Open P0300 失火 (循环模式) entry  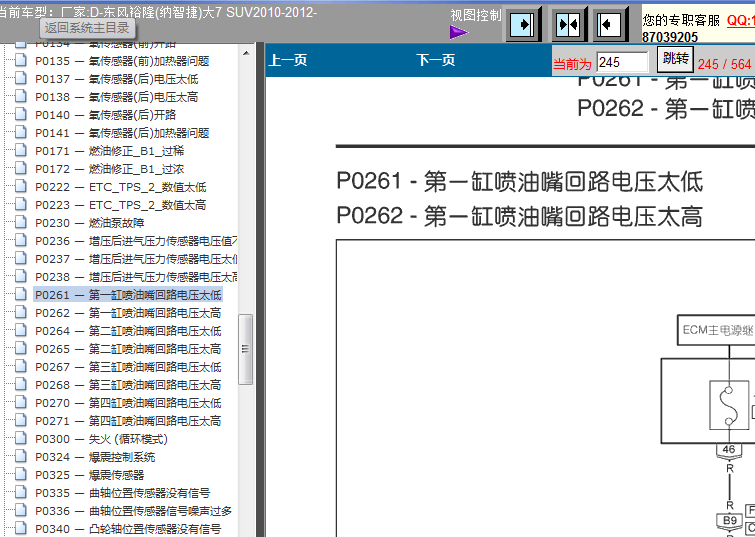tap(102, 439)
